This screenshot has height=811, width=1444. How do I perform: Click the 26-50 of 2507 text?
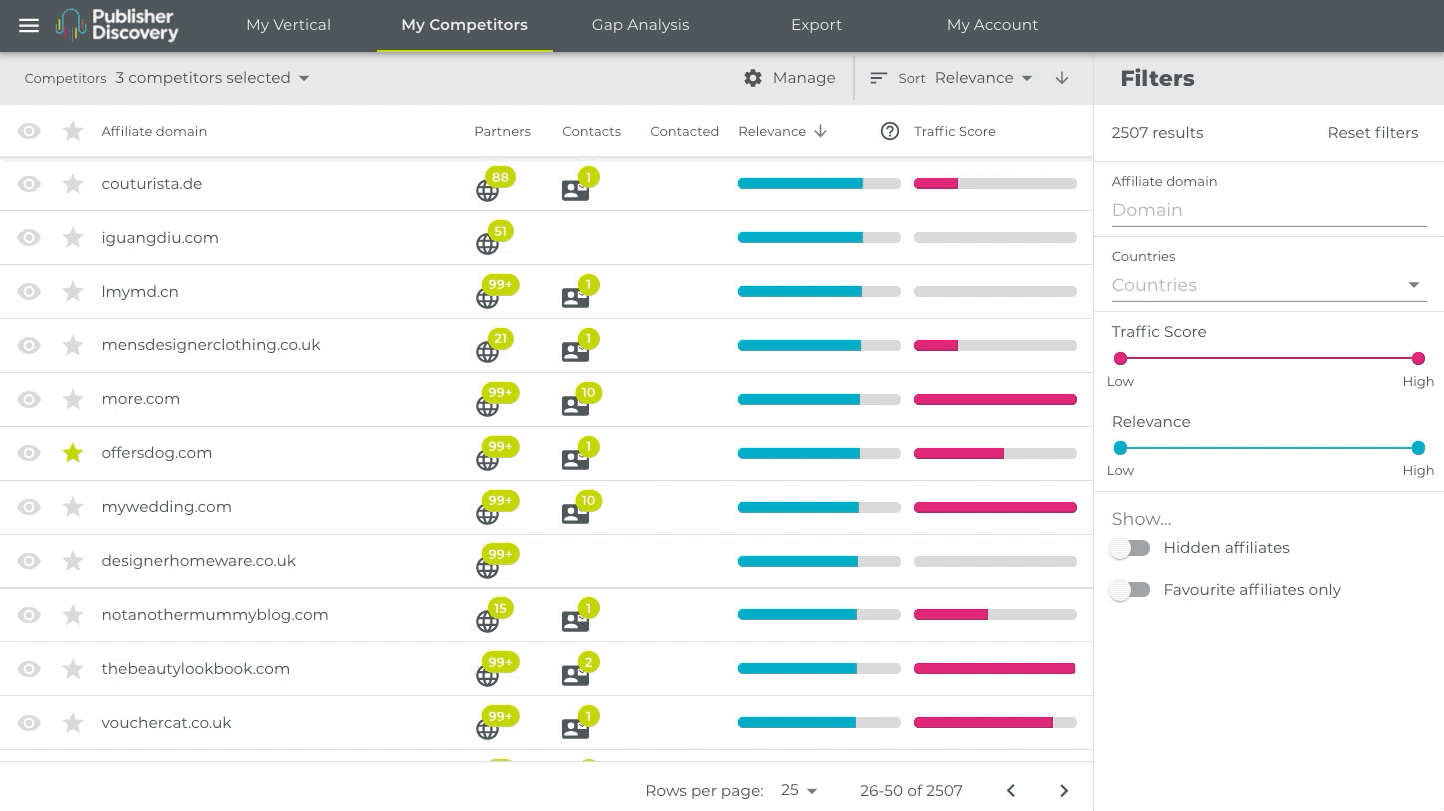point(911,791)
